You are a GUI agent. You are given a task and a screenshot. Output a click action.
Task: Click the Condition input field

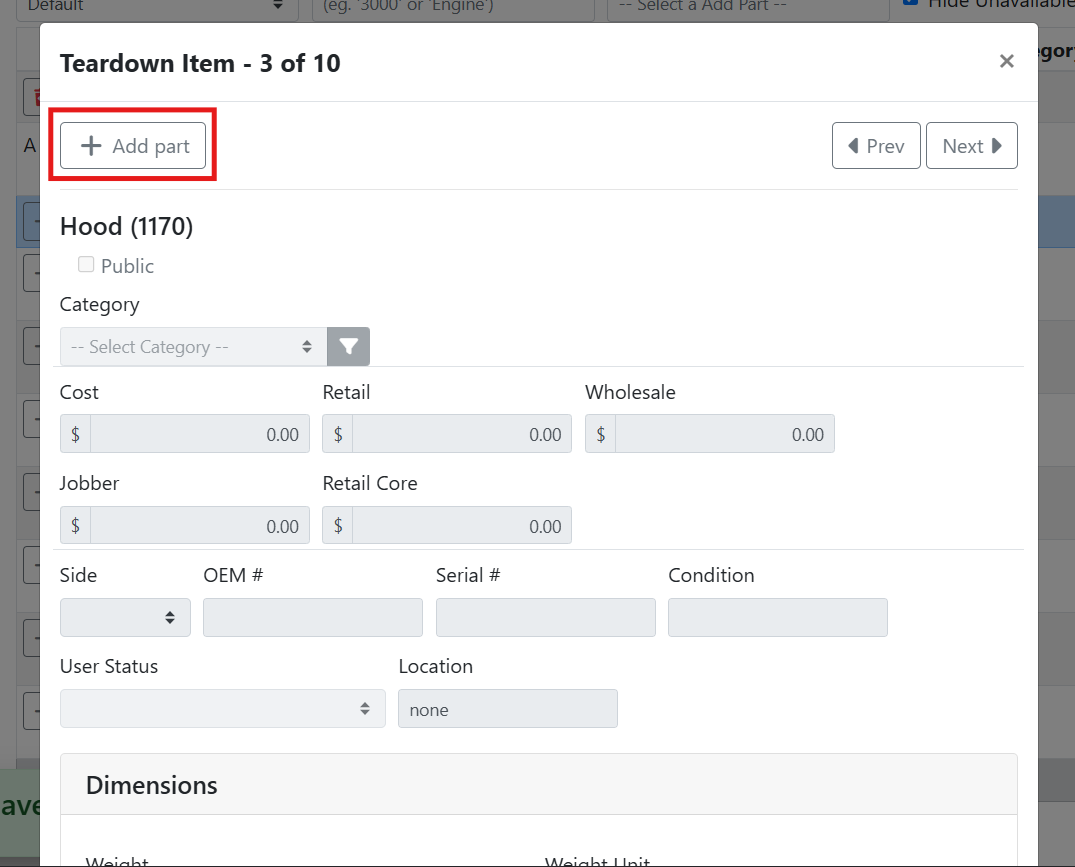click(777, 618)
